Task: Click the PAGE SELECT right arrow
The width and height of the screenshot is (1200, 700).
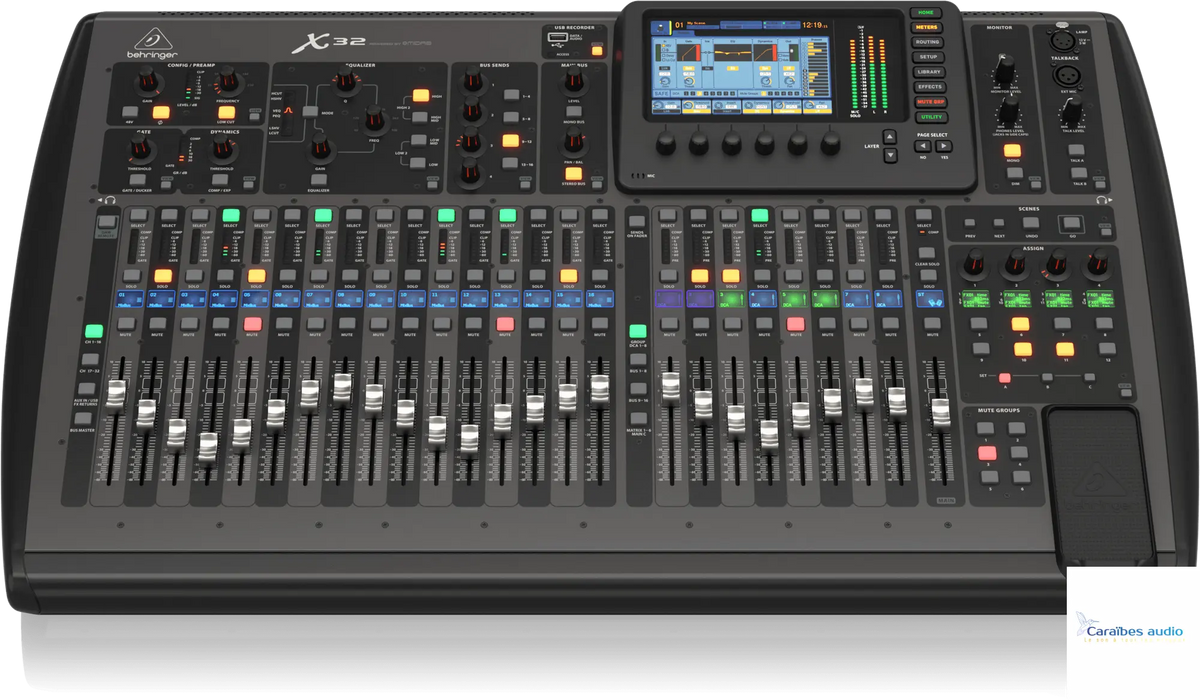Action: pyautogui.click(x=946, y=147)
